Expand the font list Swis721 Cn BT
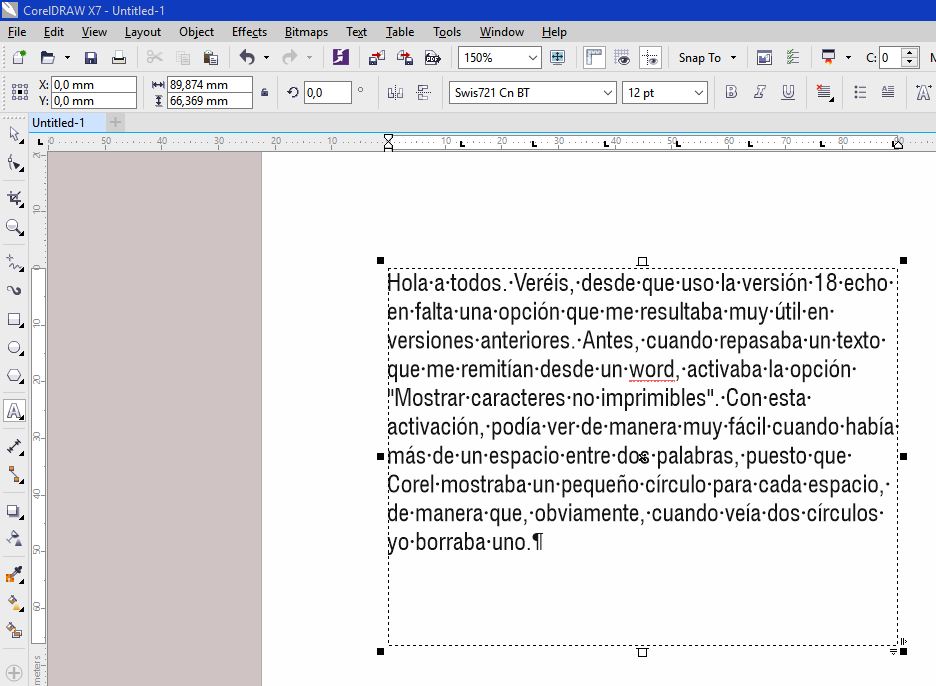Image resolution: width=936 pixels, height=686 pixels. pos(607,93)
